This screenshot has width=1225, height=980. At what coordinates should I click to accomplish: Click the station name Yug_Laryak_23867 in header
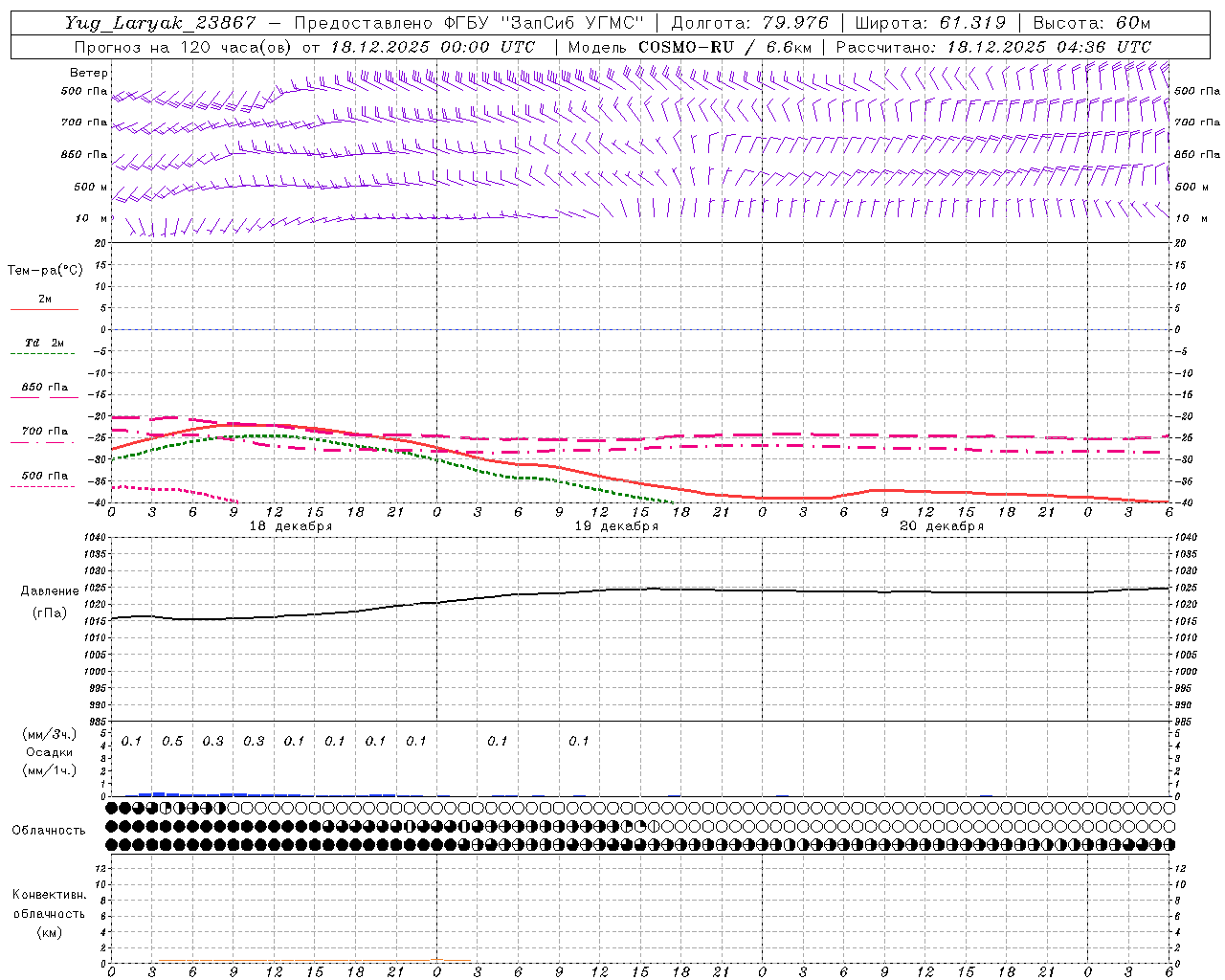click(x=161, y=23)
